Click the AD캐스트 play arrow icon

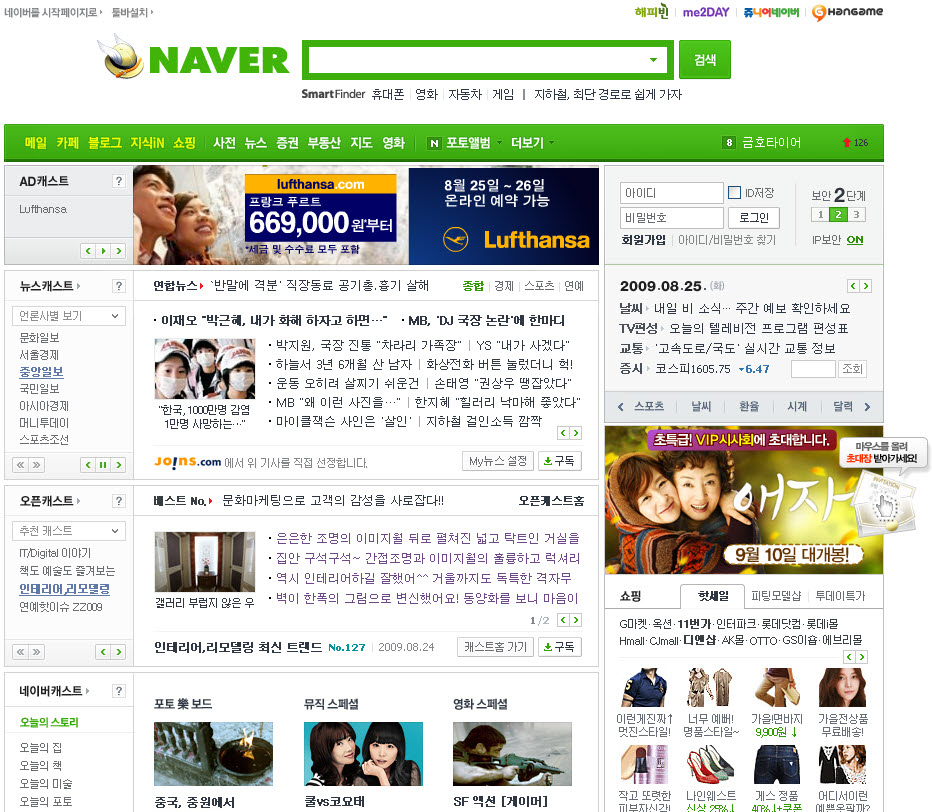[103, 251]
